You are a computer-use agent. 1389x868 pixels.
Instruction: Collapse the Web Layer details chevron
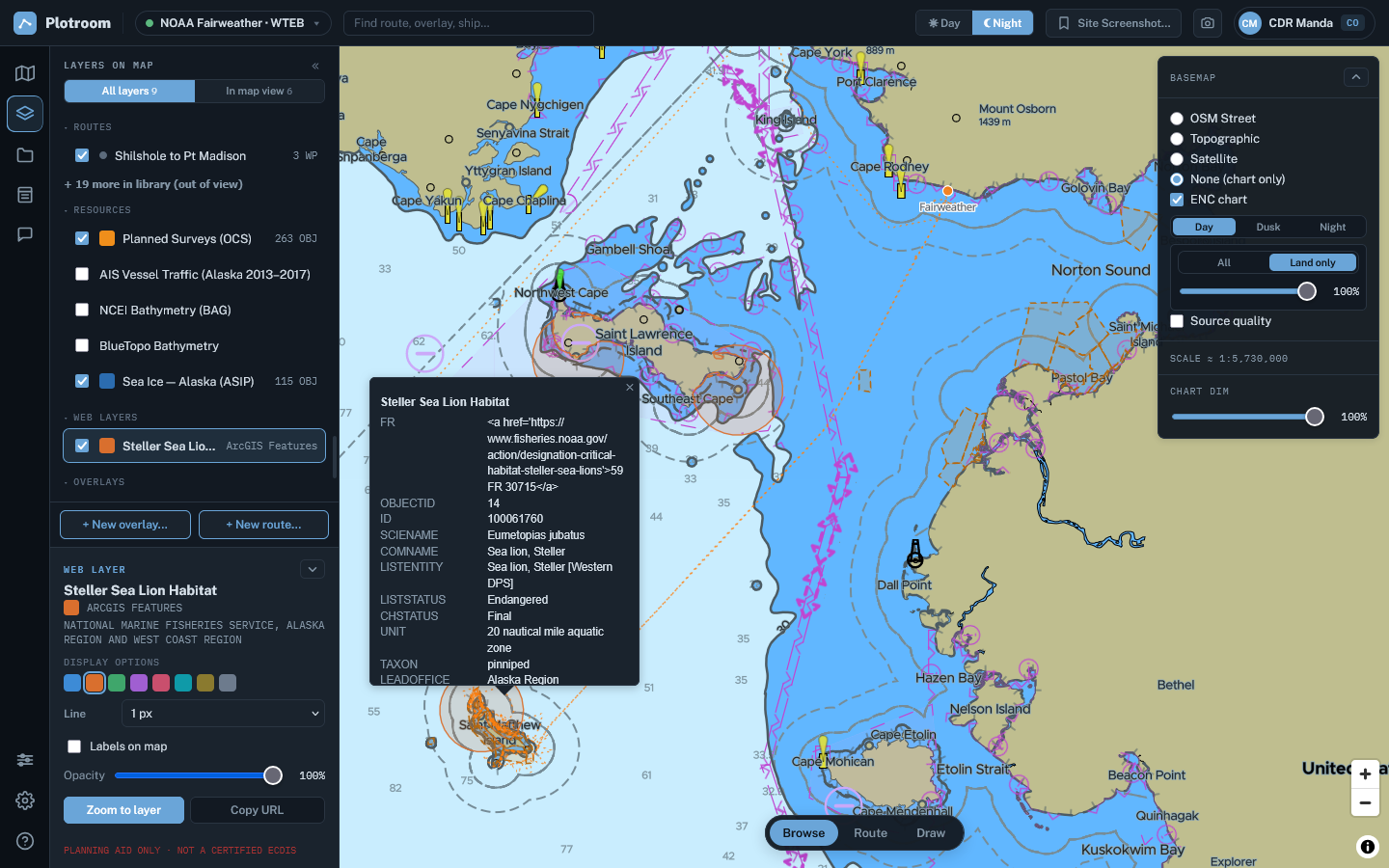tap(313, 570)
